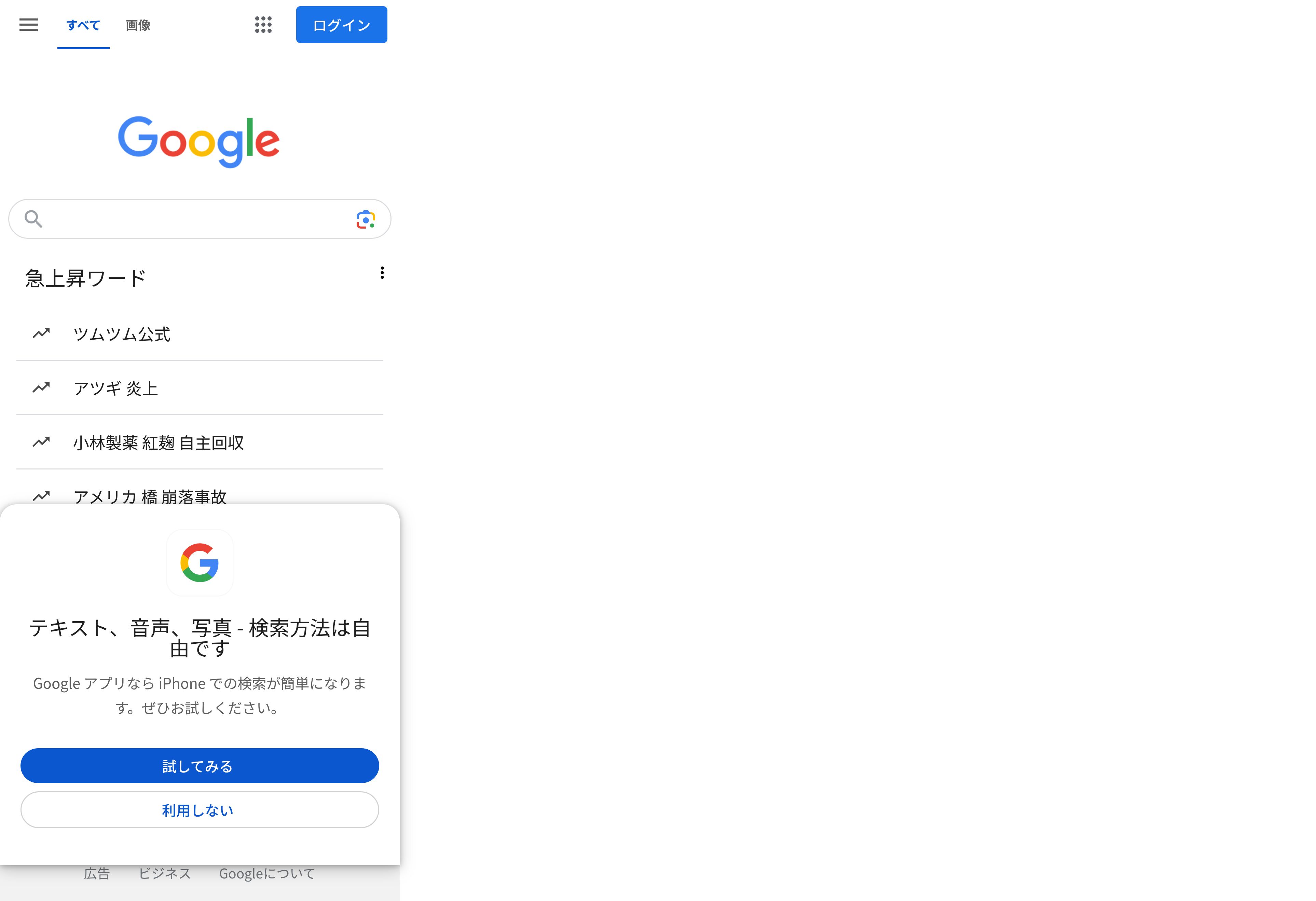Click the ログイン button
Image resolution: width=1316 pixels, height=901 pixels.
pyautogui.click(x=341, y=24)
